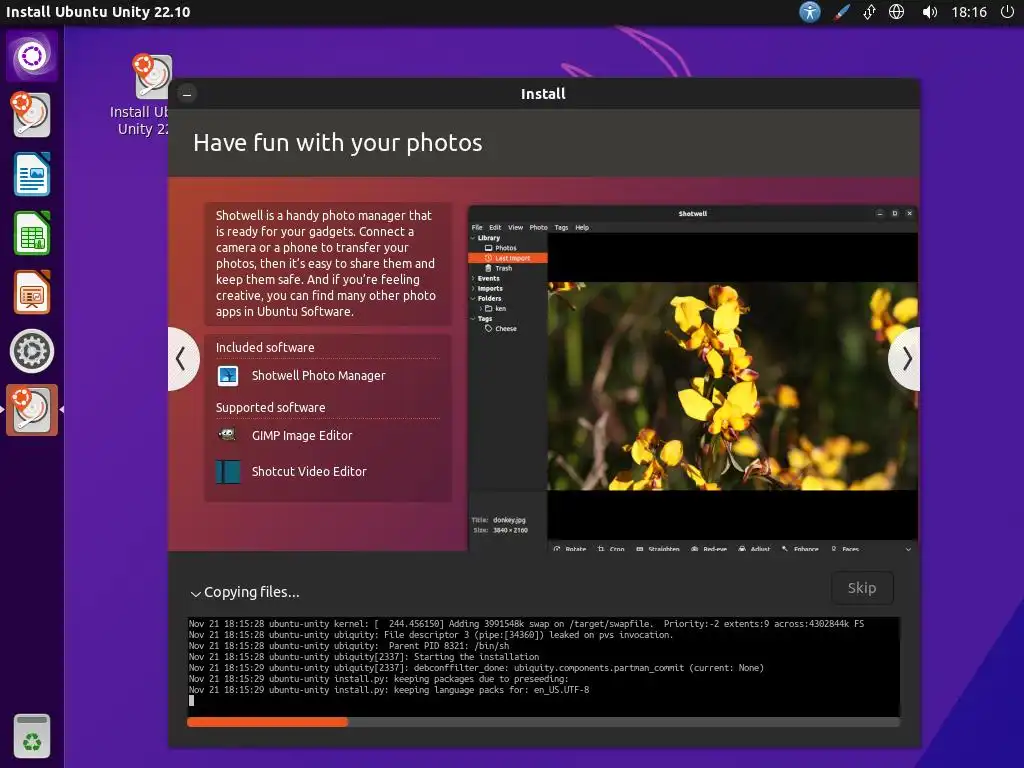Click the Shotwell Photo Manager label
The image size is (1024, 768).
click(319, 376)
